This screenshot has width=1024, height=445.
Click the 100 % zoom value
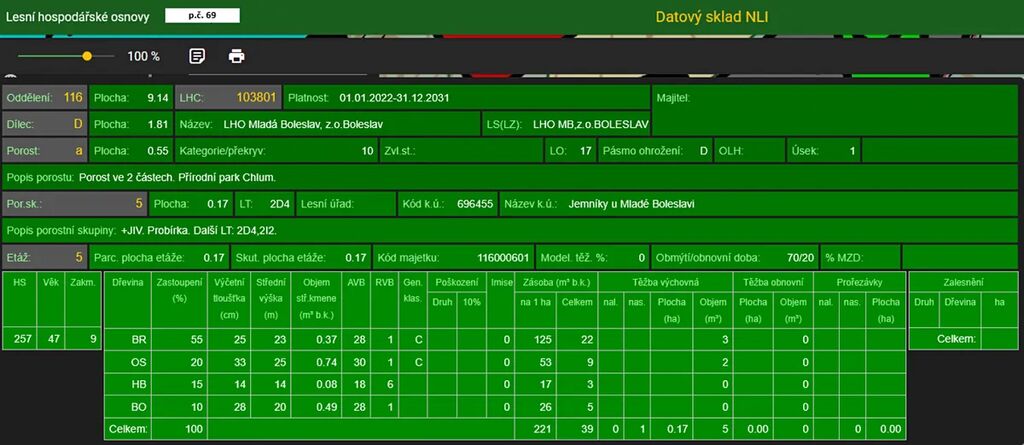(x=143, y=57)
